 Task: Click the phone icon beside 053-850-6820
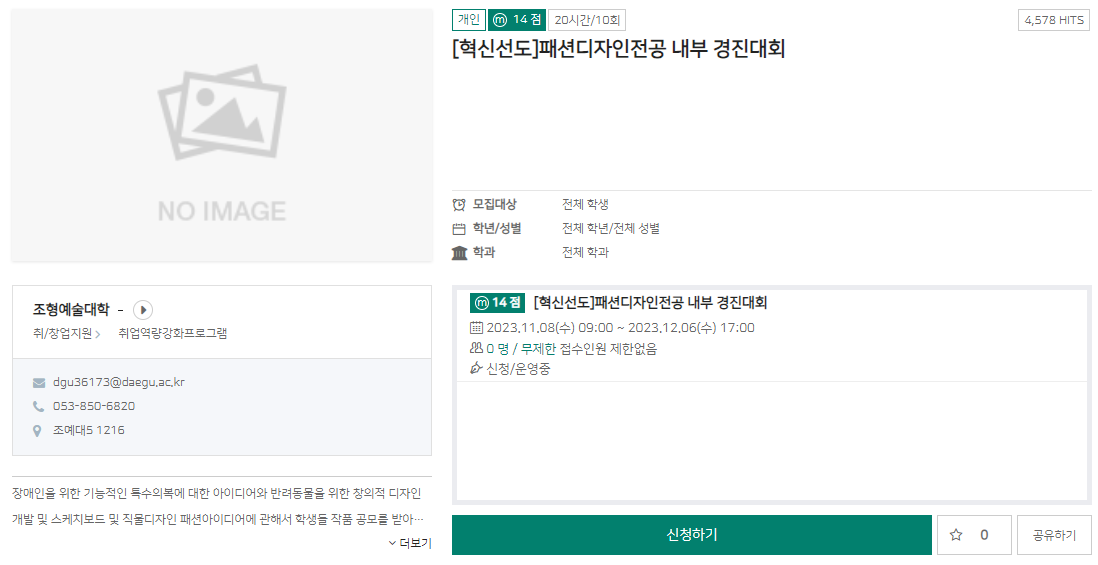(x=39, y=406)
